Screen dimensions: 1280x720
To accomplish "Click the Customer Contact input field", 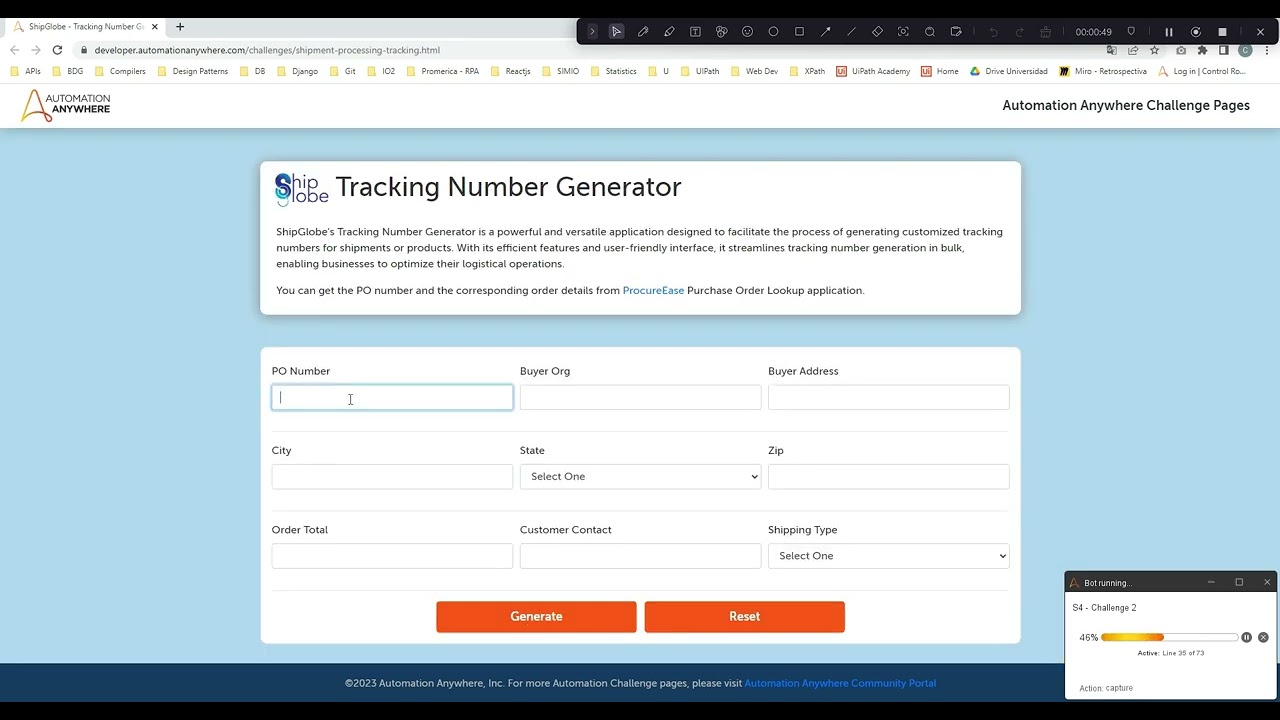I will click(640, 556).
